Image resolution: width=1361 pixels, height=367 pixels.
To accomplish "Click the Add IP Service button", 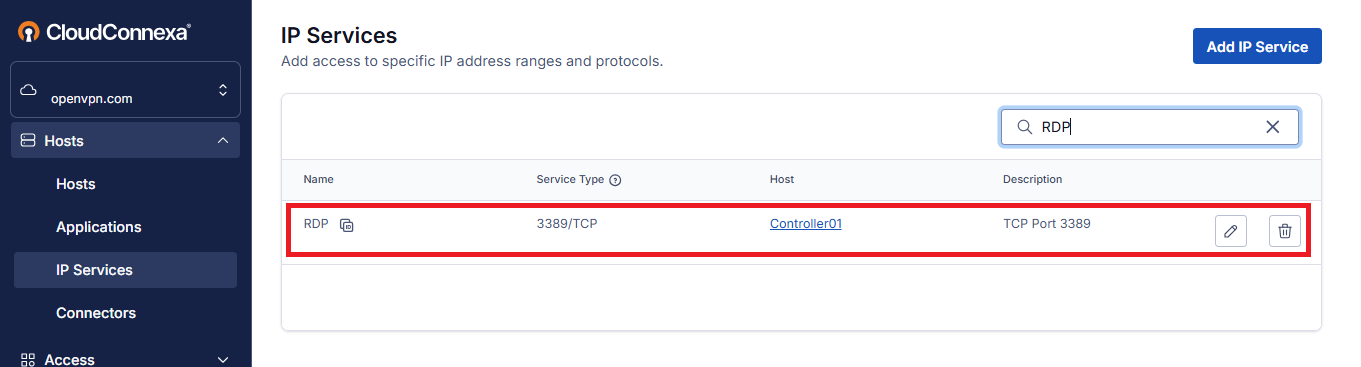I will click(1257, 46).
